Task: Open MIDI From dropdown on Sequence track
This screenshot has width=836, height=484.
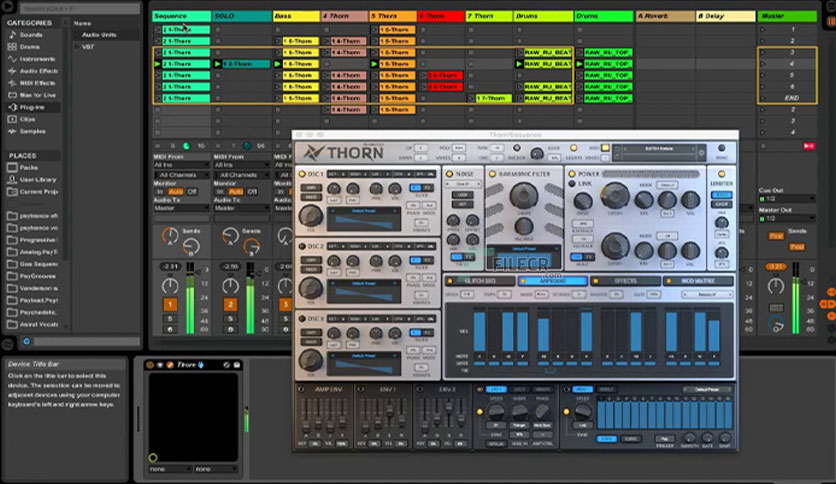Action: pyautogui.click(x=181, y=164)
